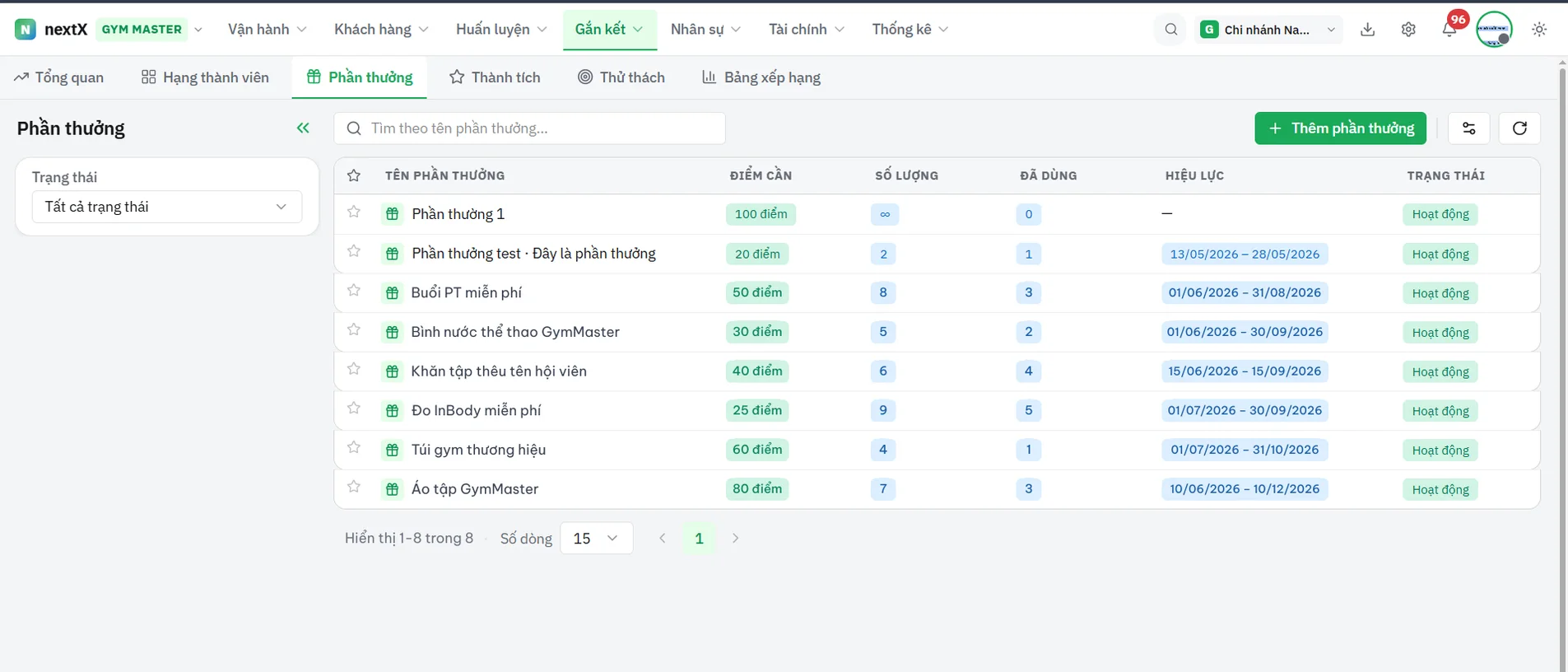Click the download icon in header
Screen dimensions: 1568x672
tap(1367, 30)
